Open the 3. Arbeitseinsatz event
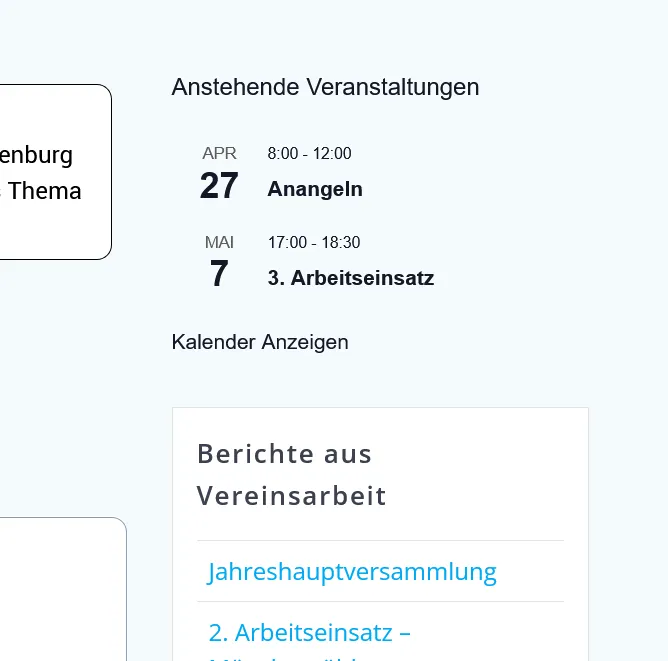The width and height of the screenshot is (668, 661). tap(351, 278)
